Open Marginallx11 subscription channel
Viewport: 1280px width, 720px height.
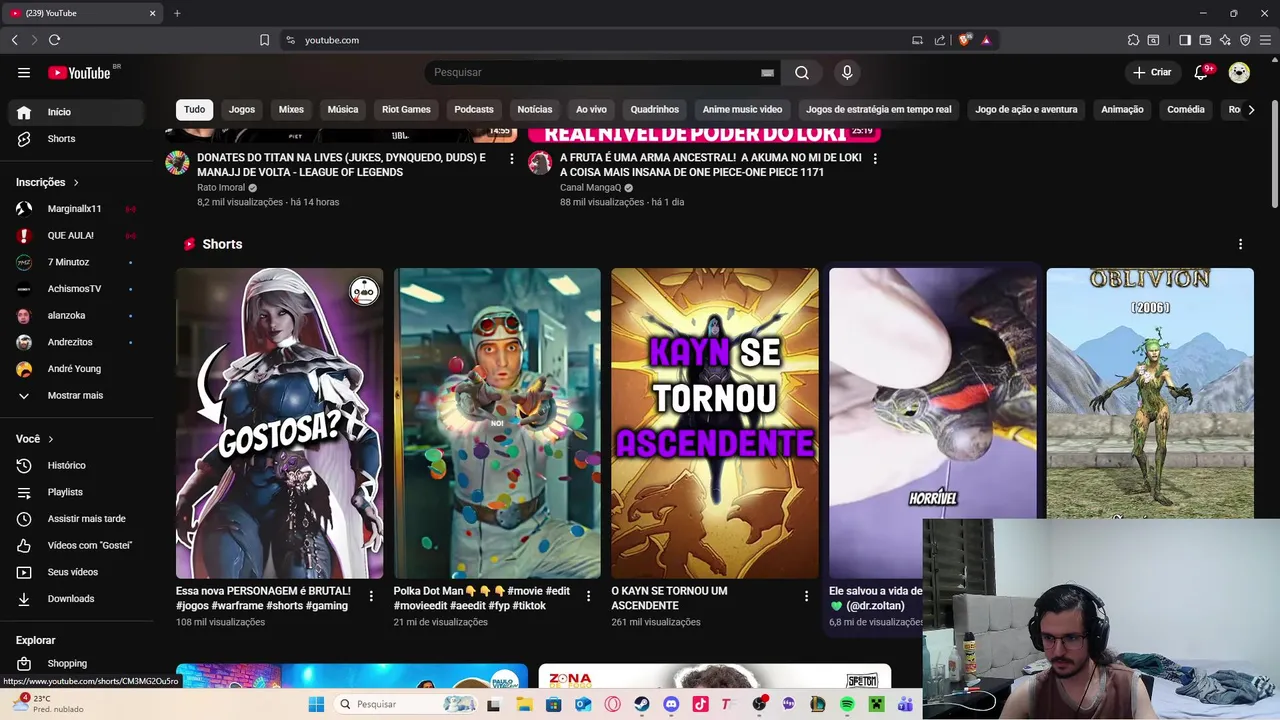tap(76, 209)
